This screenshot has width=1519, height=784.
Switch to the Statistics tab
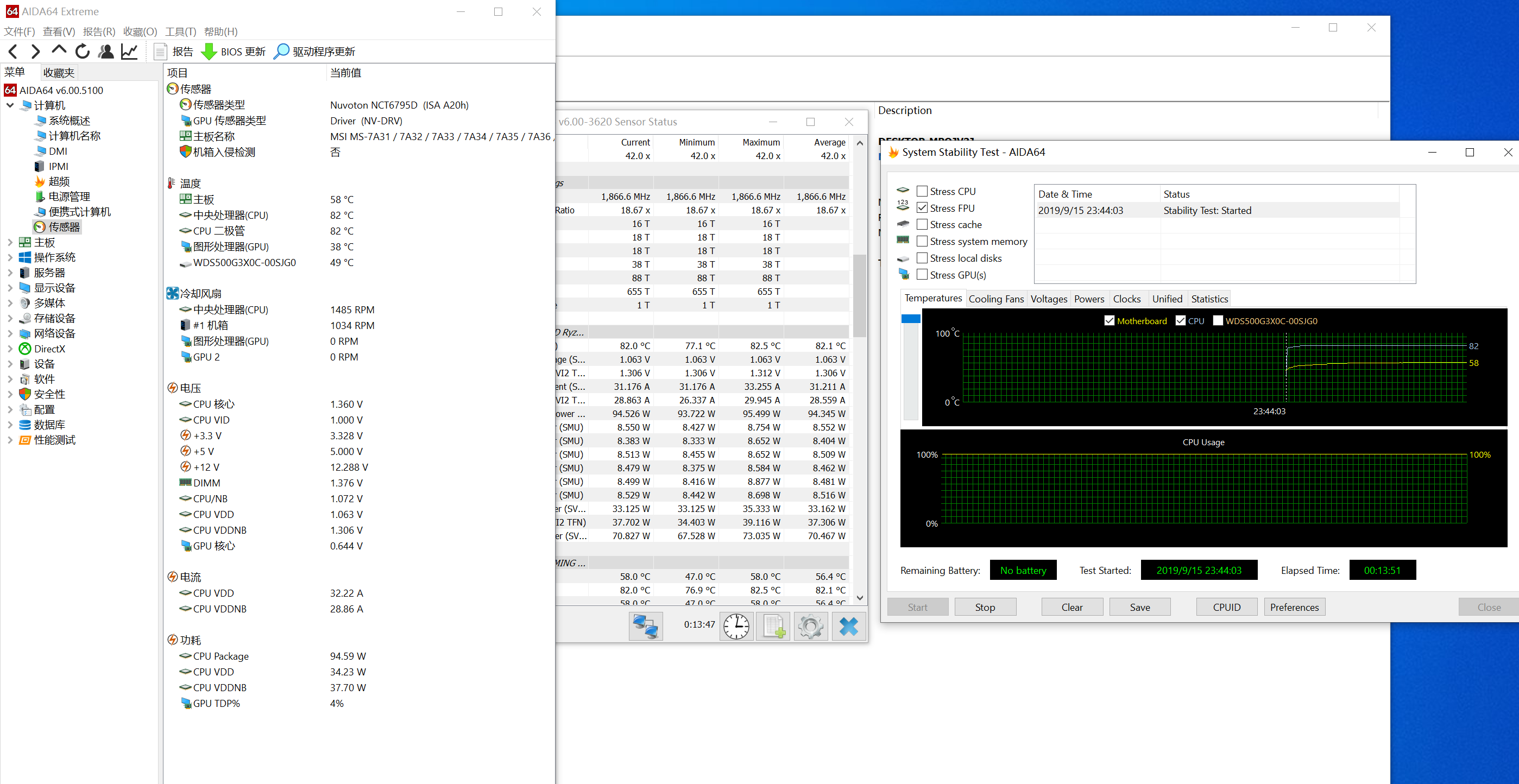tap(1209, 299)
